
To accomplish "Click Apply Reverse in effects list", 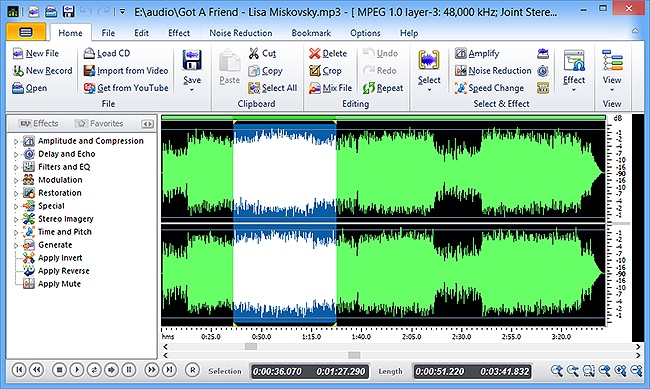I will (x=63, y=271).
